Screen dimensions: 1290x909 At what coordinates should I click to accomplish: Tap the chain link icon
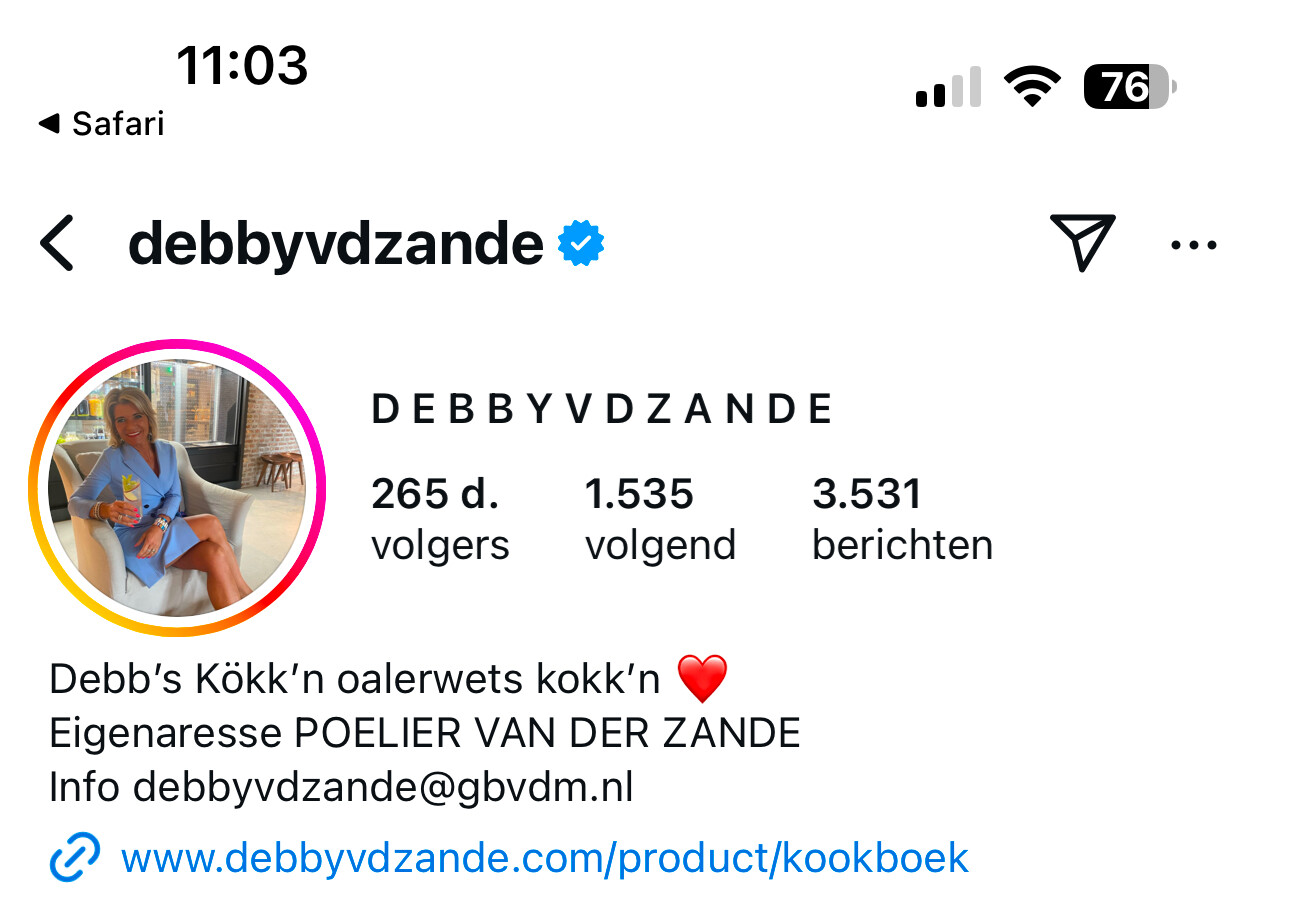pyautogui.click(x=75, y=857)
